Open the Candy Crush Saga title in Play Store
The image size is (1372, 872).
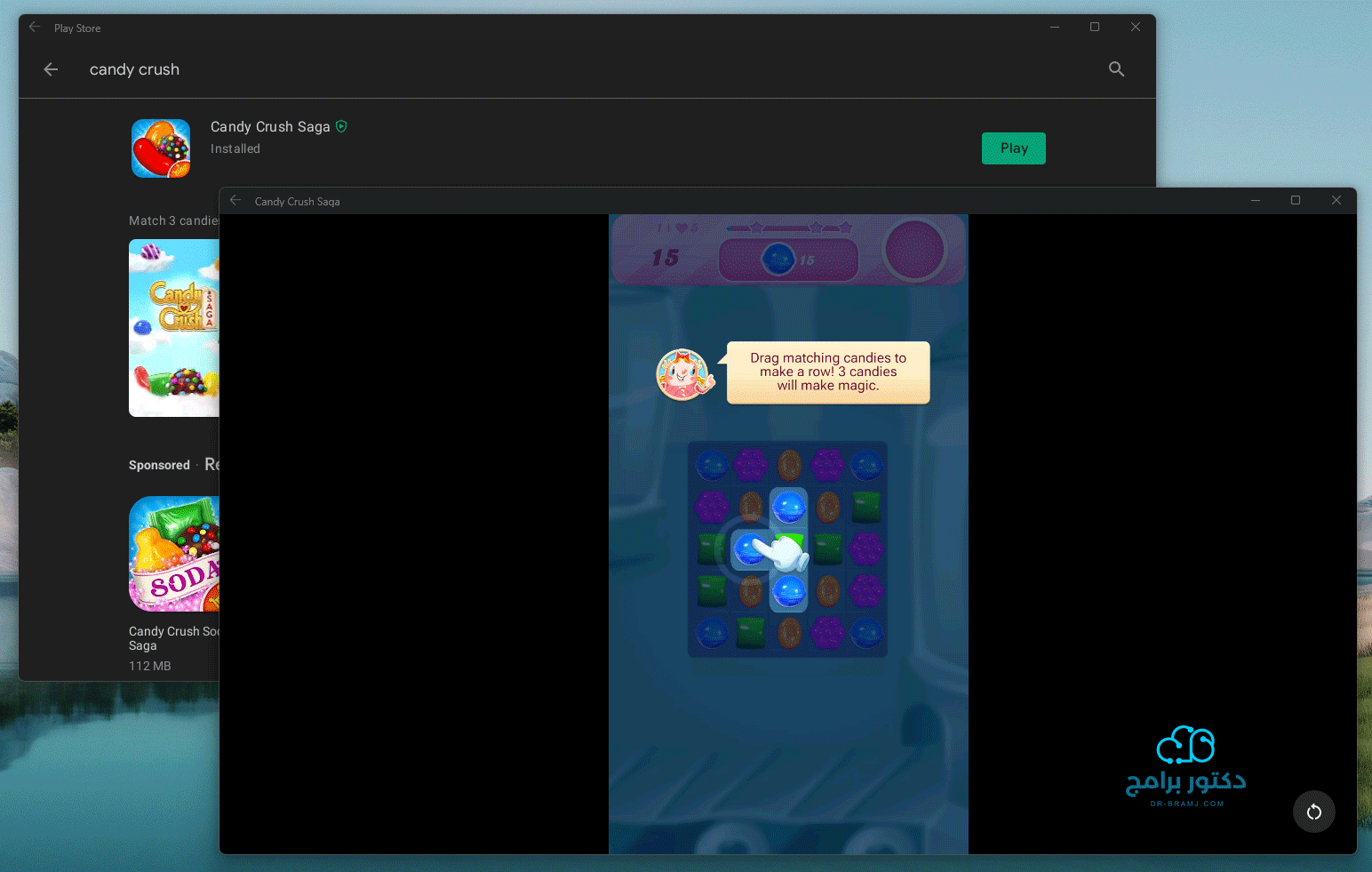click(270, 127)
